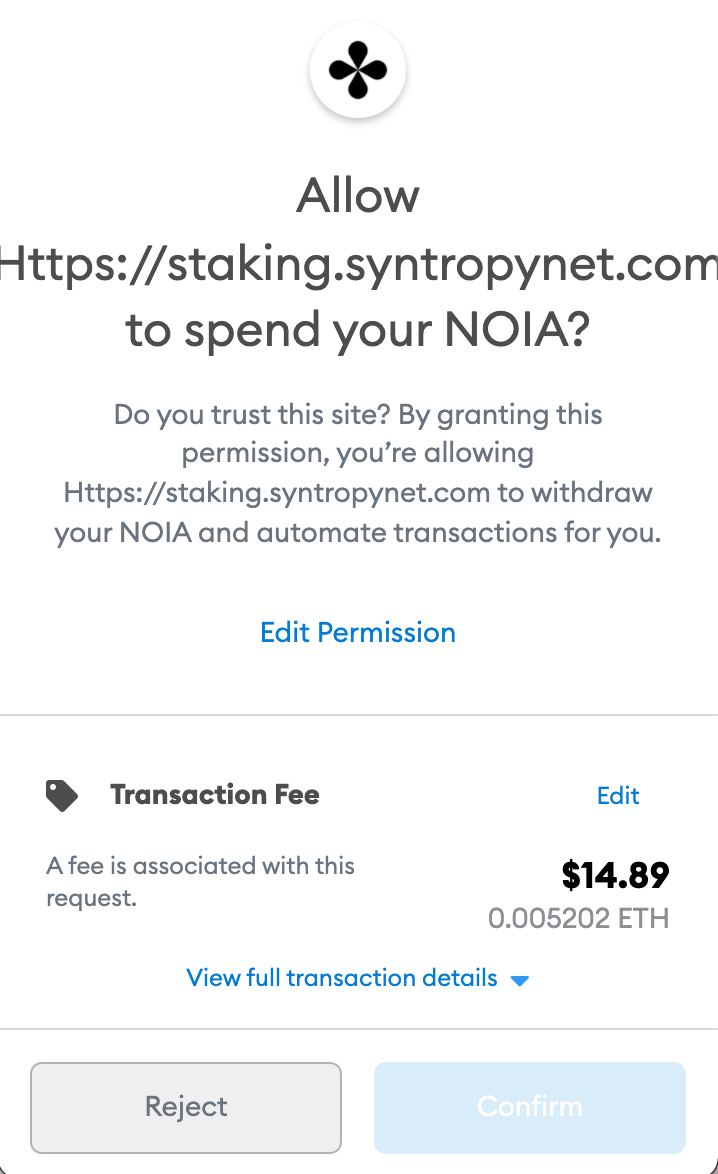This screenshot has width=718, height=1174.
Task: Click the 'to spend your NOIA?' title line
Action: pyautogui.click(x=358, y=330)
